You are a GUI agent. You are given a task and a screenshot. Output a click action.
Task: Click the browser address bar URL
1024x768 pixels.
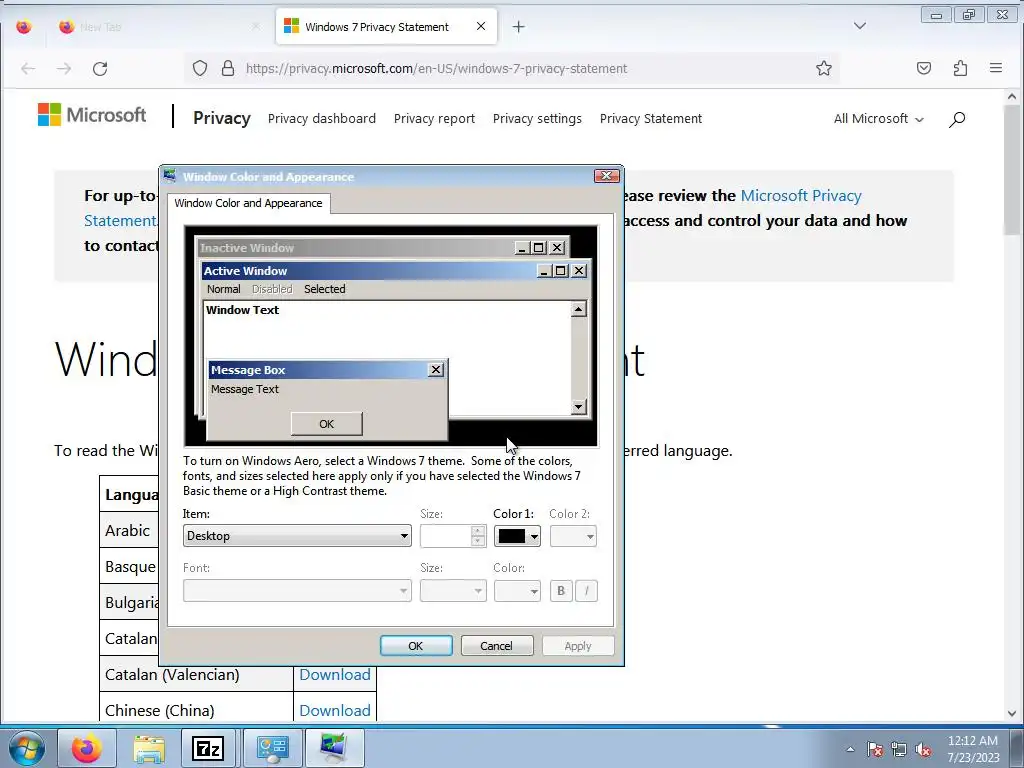pos(436,69)
